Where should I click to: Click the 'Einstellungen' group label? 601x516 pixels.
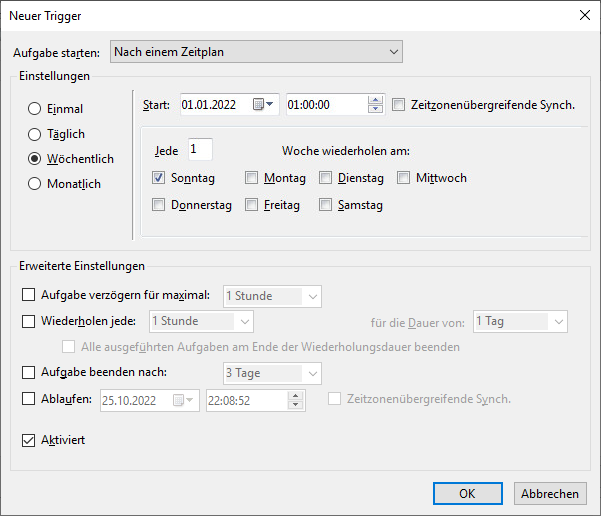(x=54, y=76)
